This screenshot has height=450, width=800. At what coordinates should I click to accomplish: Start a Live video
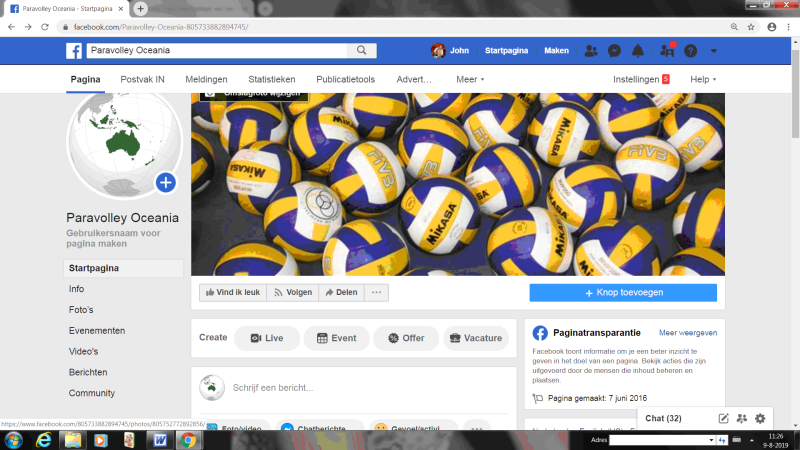[267, 338]
